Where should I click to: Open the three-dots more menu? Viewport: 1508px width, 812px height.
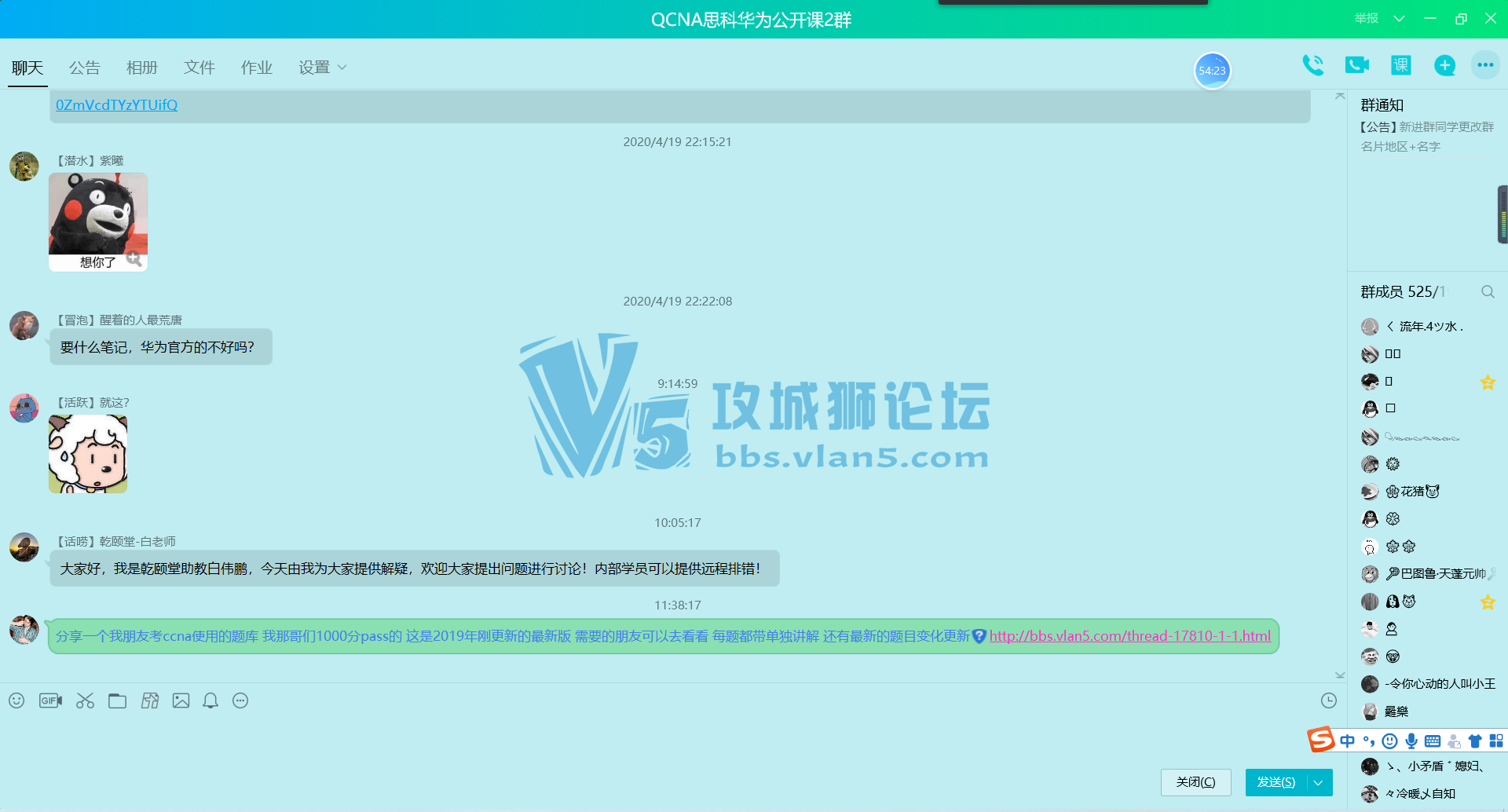point(1484,65)
